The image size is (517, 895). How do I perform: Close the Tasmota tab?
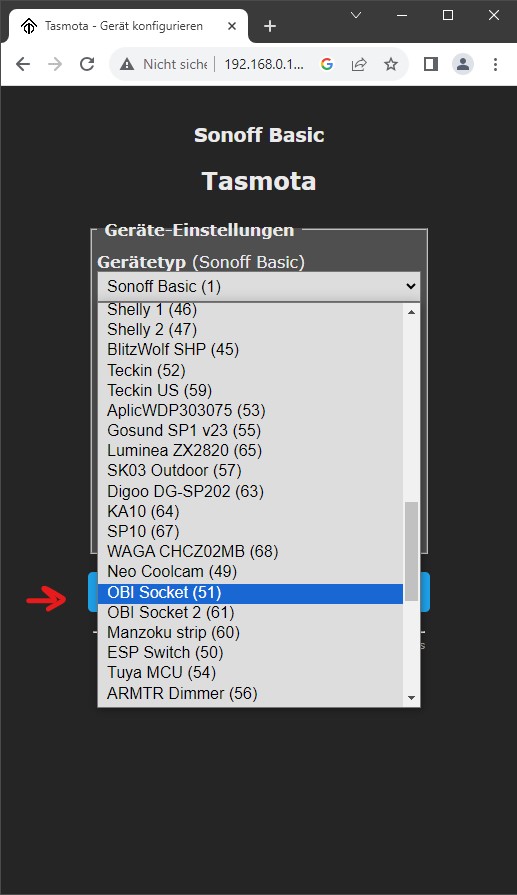coord(232,26)
